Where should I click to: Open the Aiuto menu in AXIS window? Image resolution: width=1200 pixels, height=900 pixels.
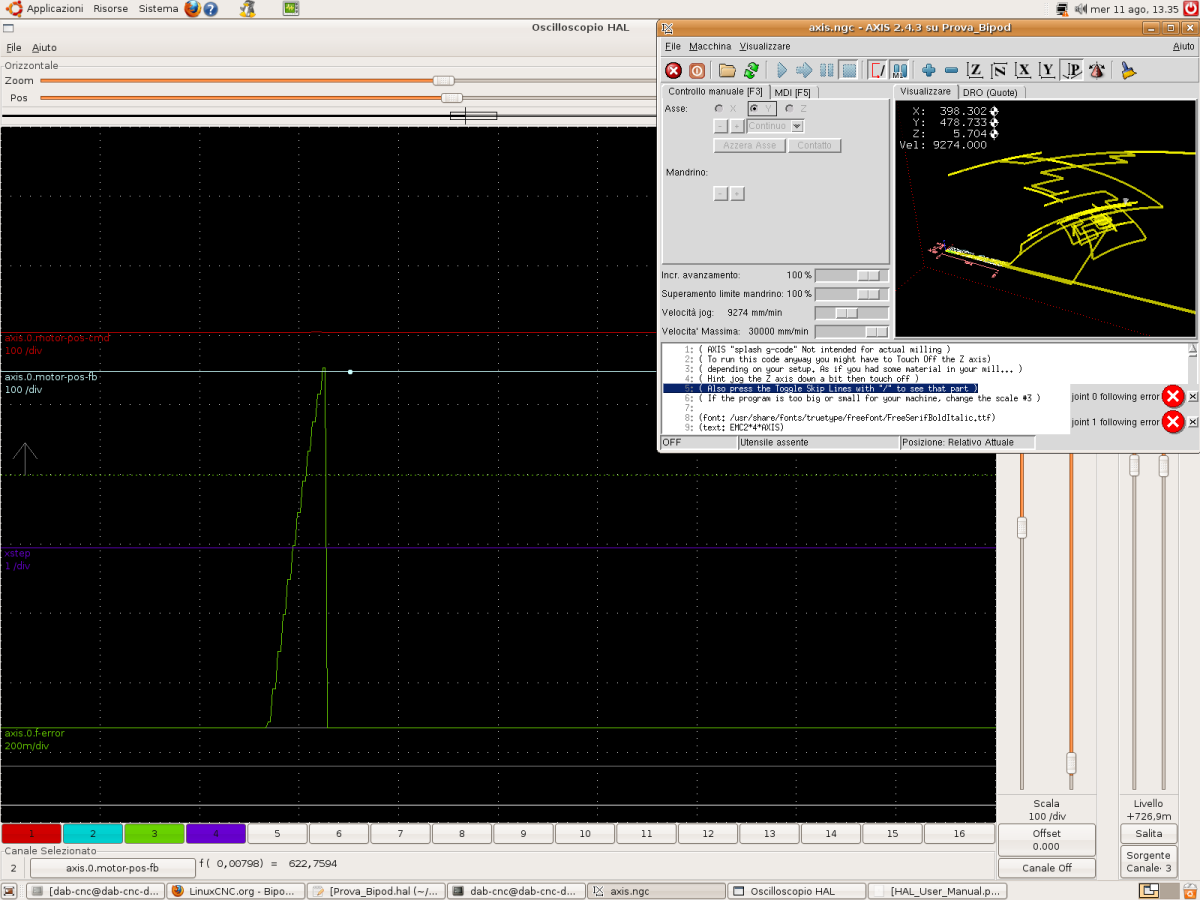pos(1183,46)
